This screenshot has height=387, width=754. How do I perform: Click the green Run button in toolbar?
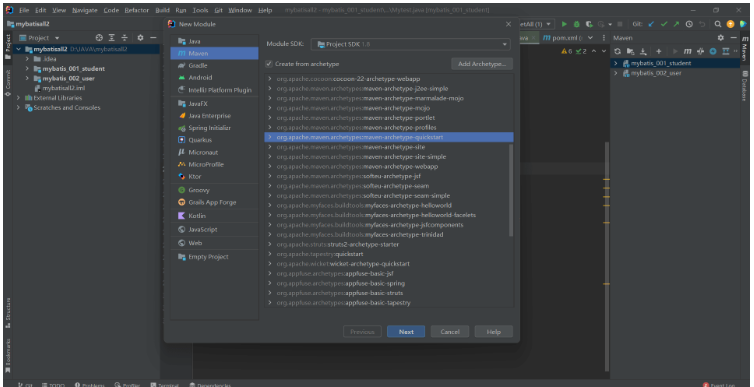pyautogui.click(x=564, y=24)
